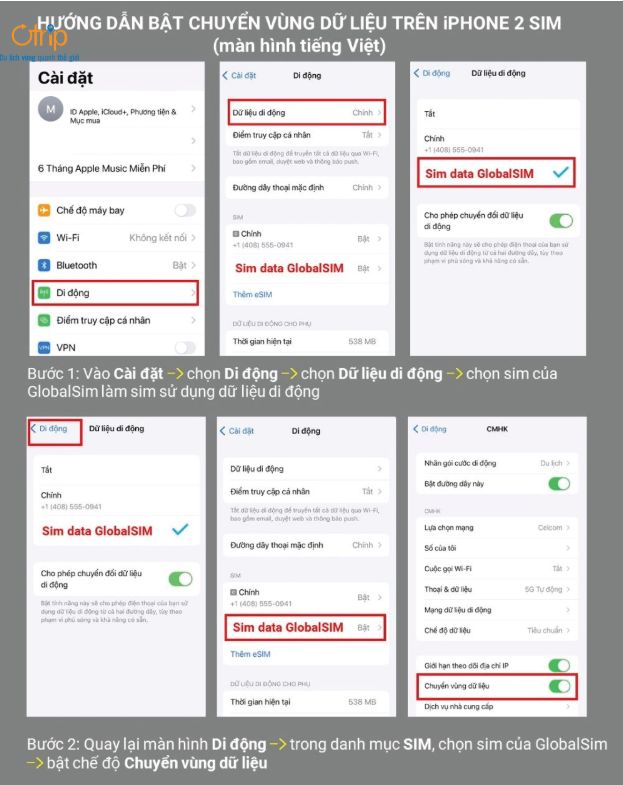Toggle Giới hạn theo dõi địa chỉ IP switch
Viewport: 623px width, 785px height.
(559, 665)
